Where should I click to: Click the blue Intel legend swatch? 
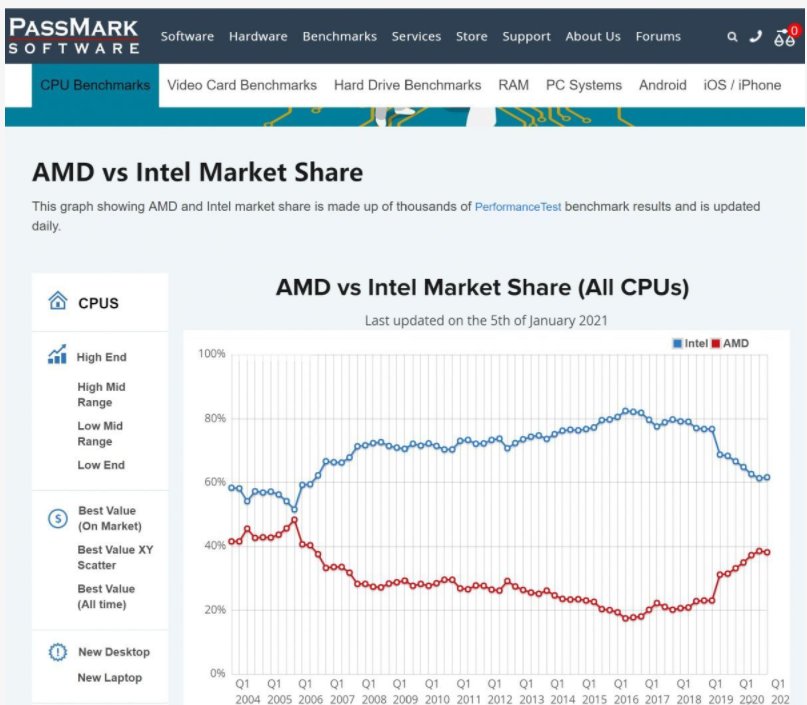point(678,343)
